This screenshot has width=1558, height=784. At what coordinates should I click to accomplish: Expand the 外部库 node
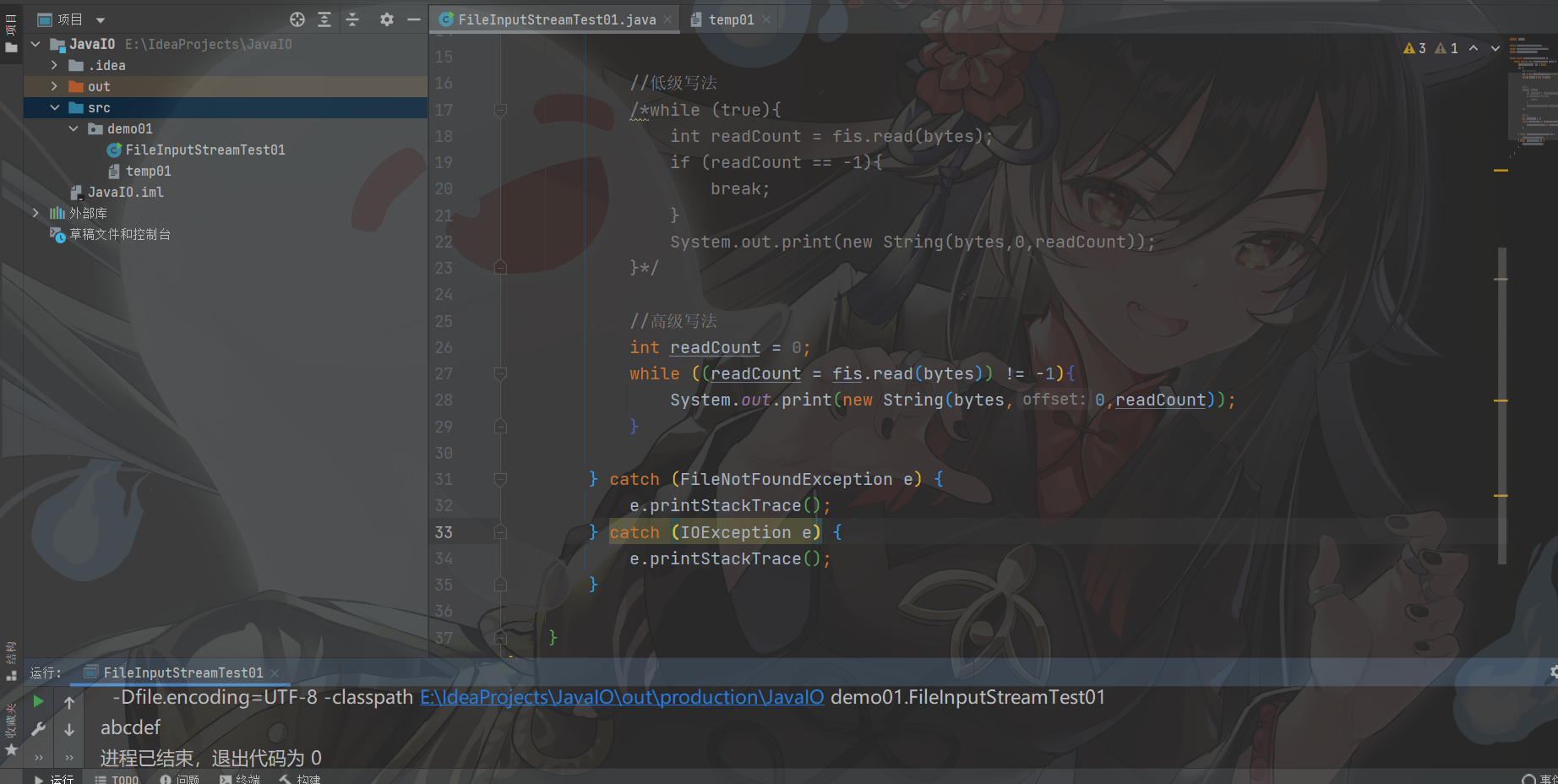pyautogui.click(x=35, y=213)
